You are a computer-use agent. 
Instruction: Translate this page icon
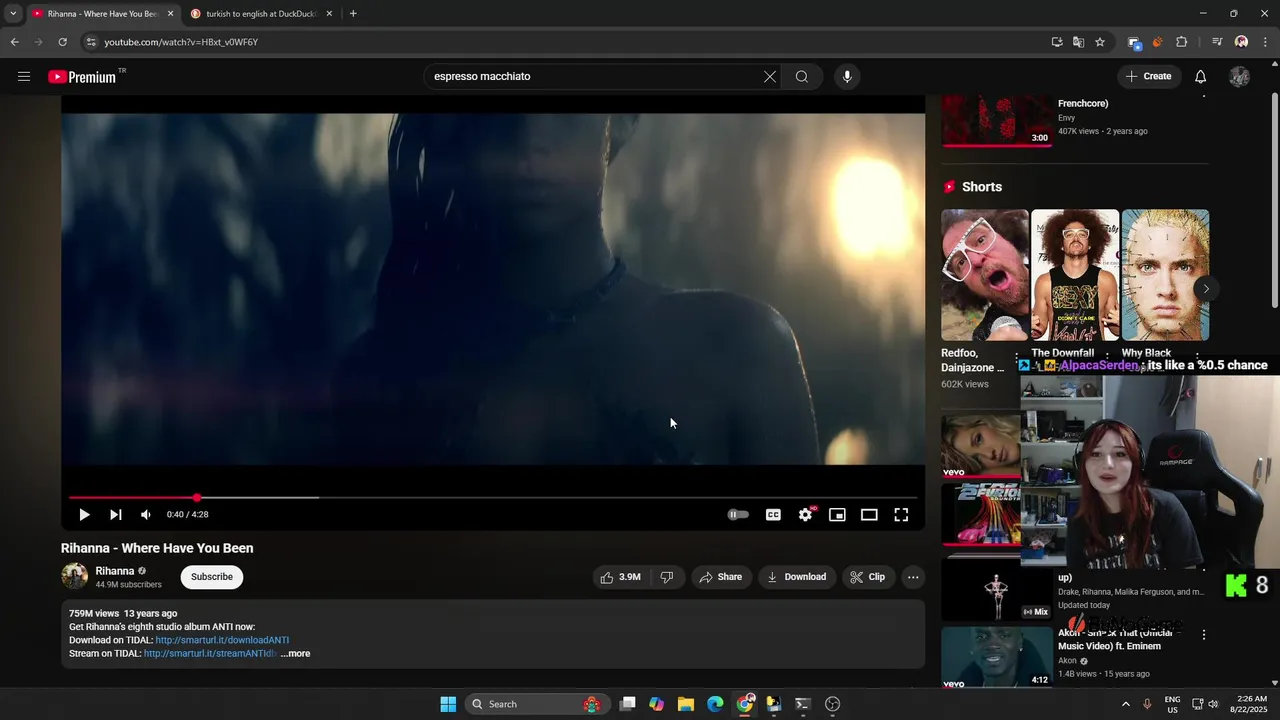pyautogui.click(x=1078, y=42)
